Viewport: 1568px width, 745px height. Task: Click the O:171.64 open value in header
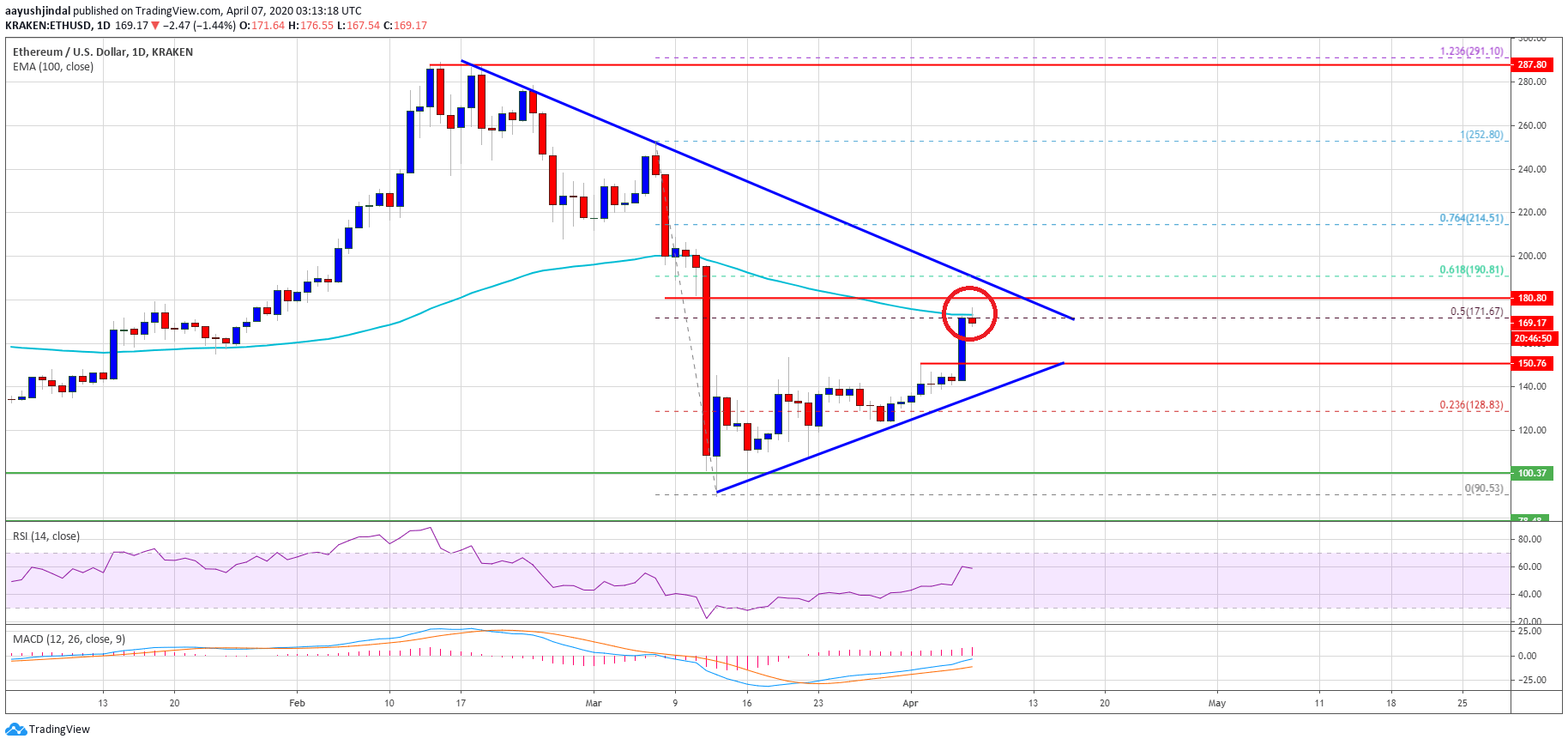coord(262,26)
